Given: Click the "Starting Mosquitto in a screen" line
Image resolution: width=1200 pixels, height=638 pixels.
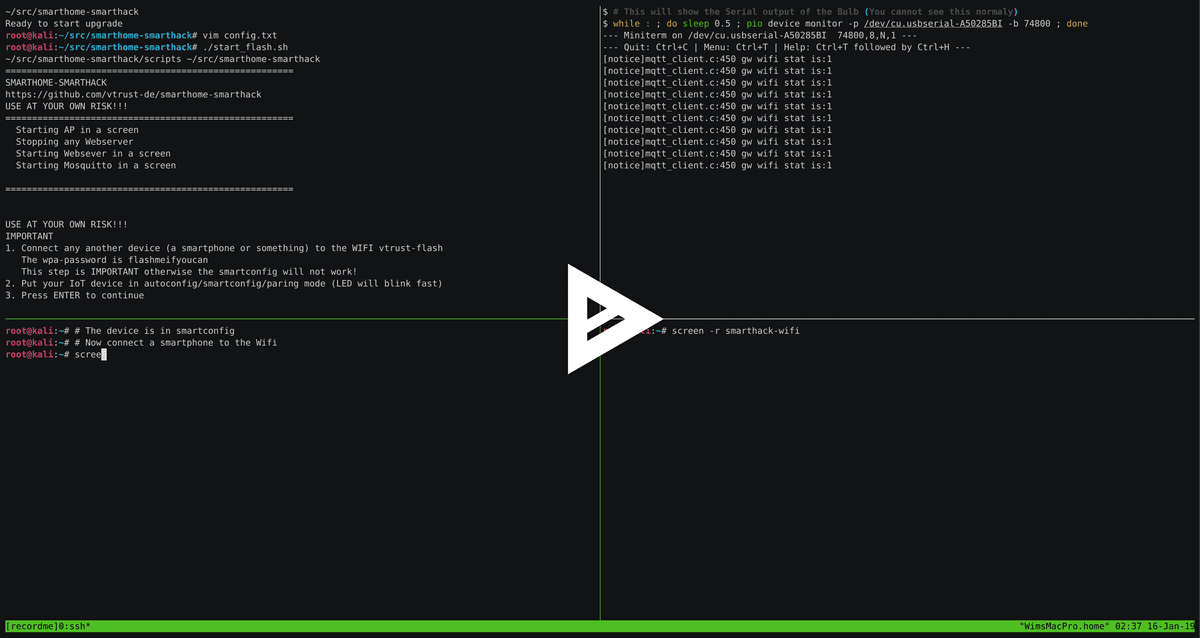Looking at the screenshot, I should 96,166.
